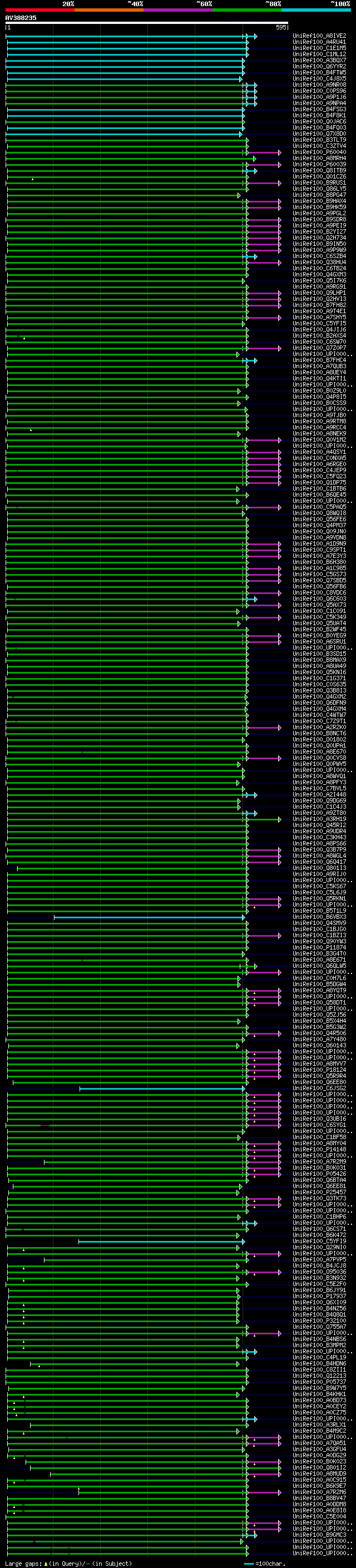Screen dimensions: 356x1568
Task: Select hit label UniRef100_P32100
Action: (319, 1321)
